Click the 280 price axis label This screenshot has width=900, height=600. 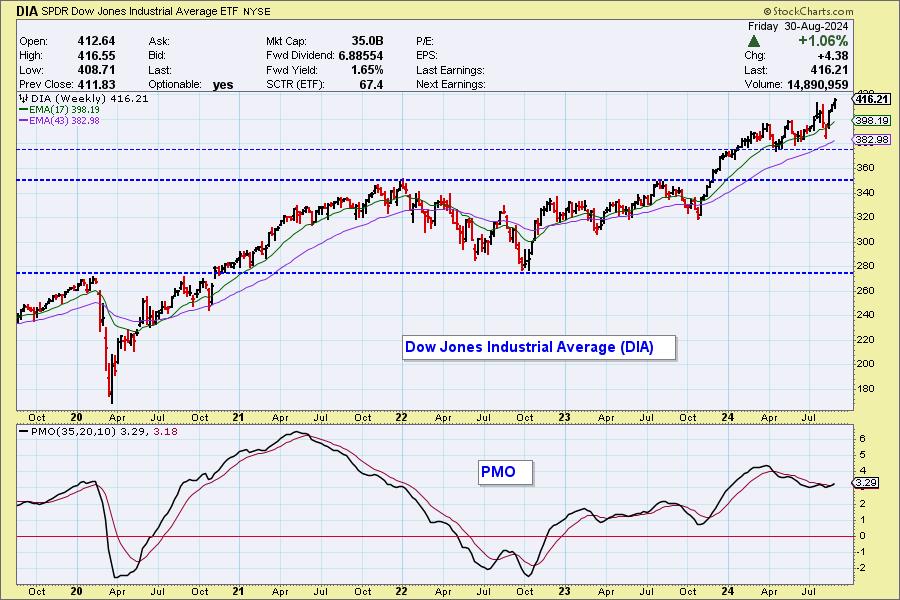coord(866,265)
